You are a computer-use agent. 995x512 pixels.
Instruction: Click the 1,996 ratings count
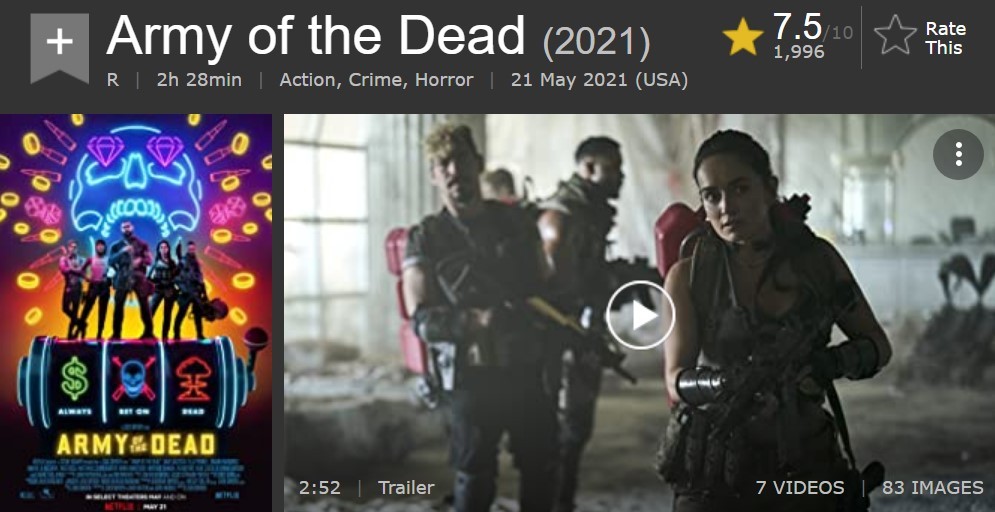799,52
